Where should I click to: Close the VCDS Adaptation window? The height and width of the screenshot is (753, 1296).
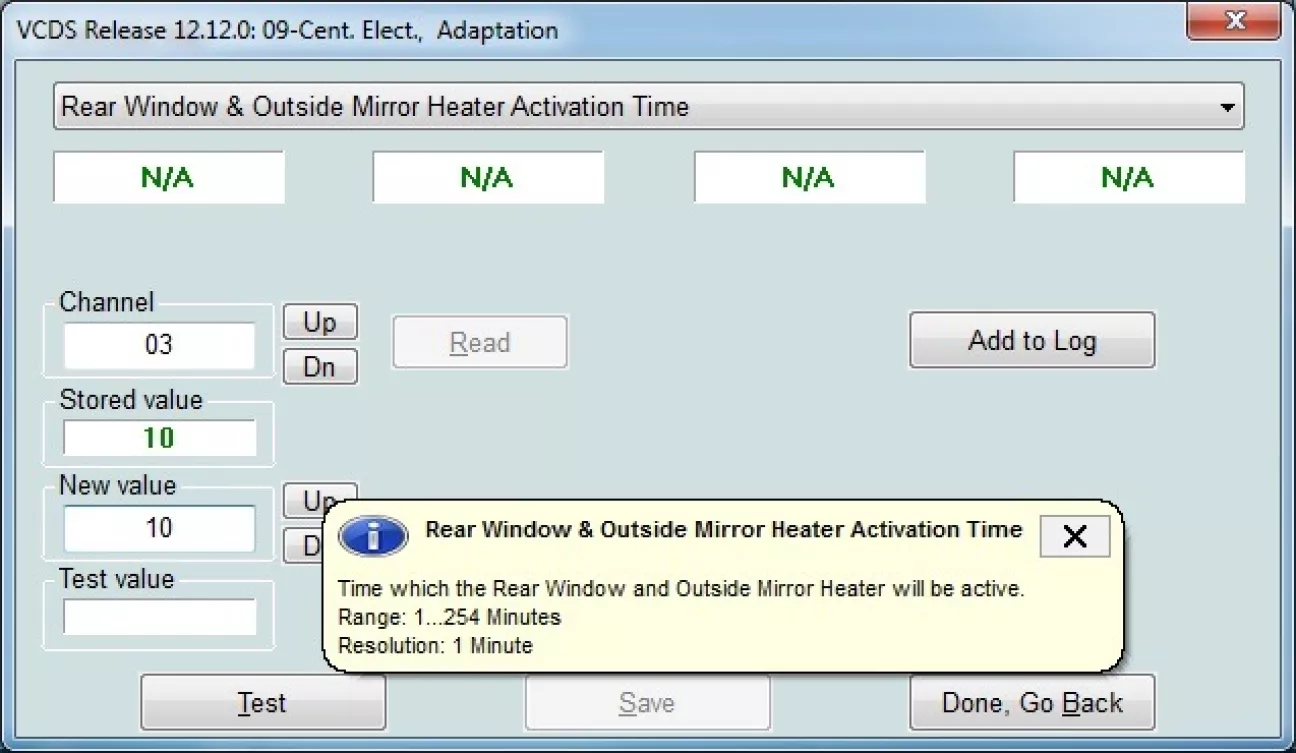point(1235,21)
